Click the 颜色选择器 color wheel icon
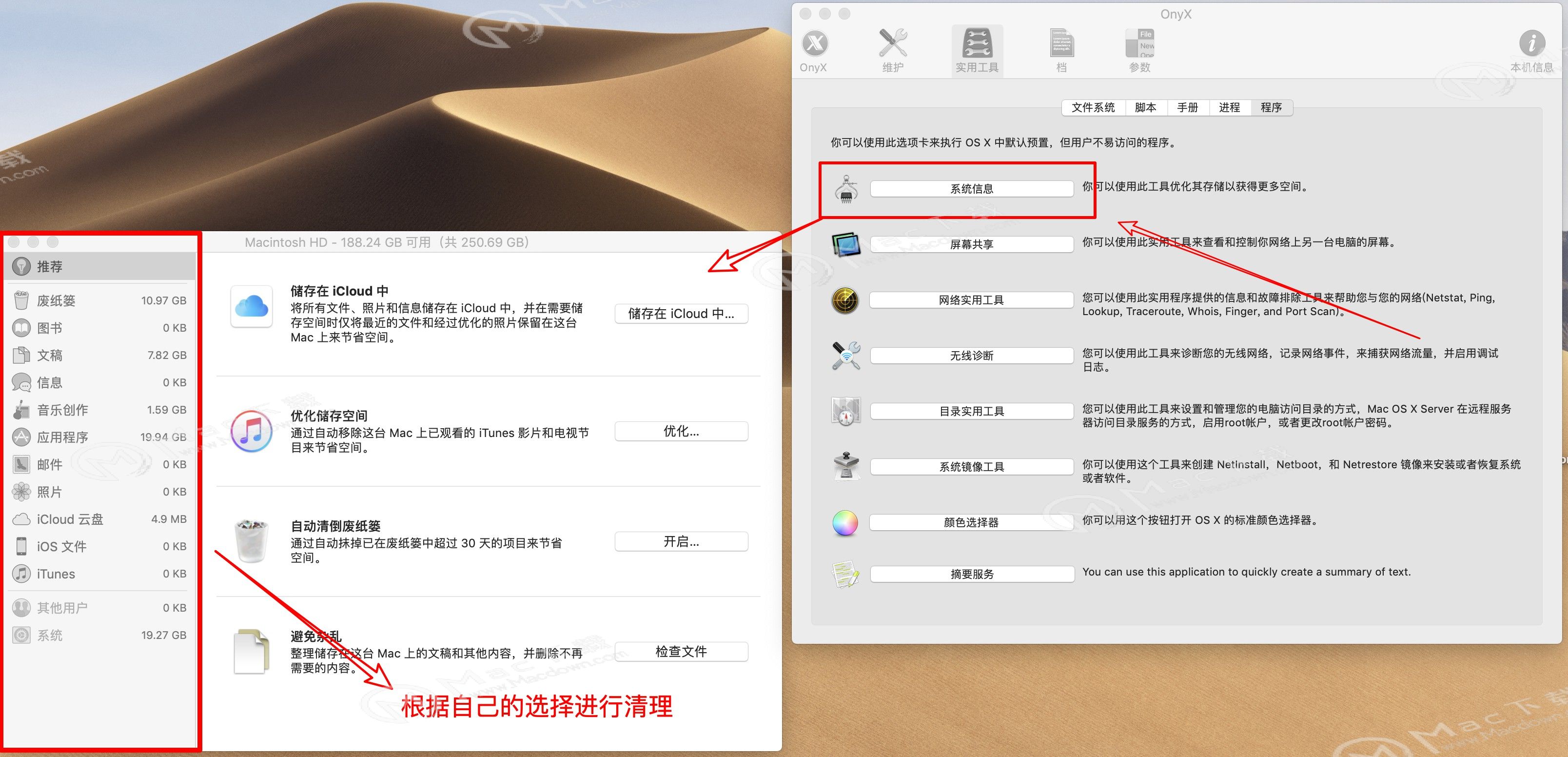 845,522
